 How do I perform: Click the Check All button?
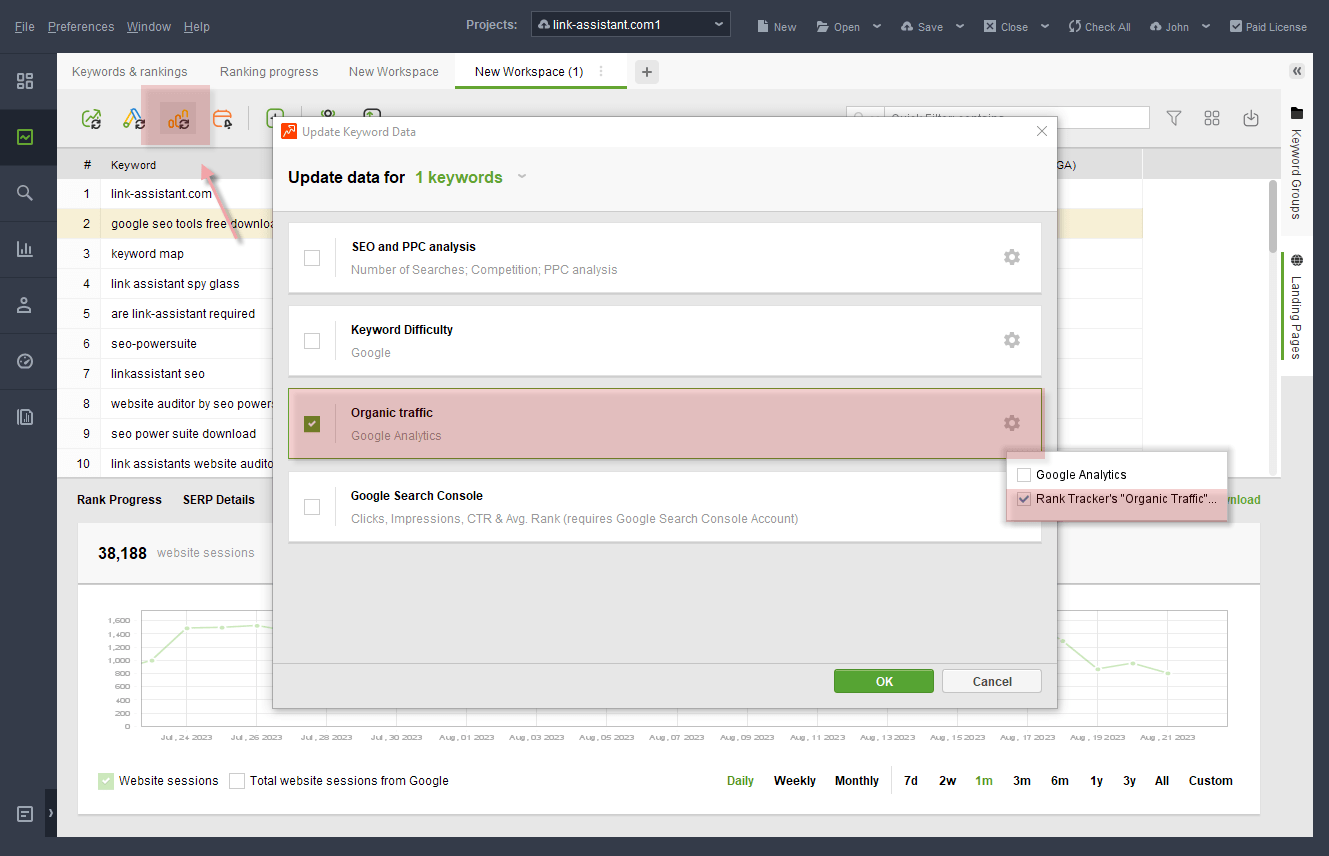(x=1099, y=27)
